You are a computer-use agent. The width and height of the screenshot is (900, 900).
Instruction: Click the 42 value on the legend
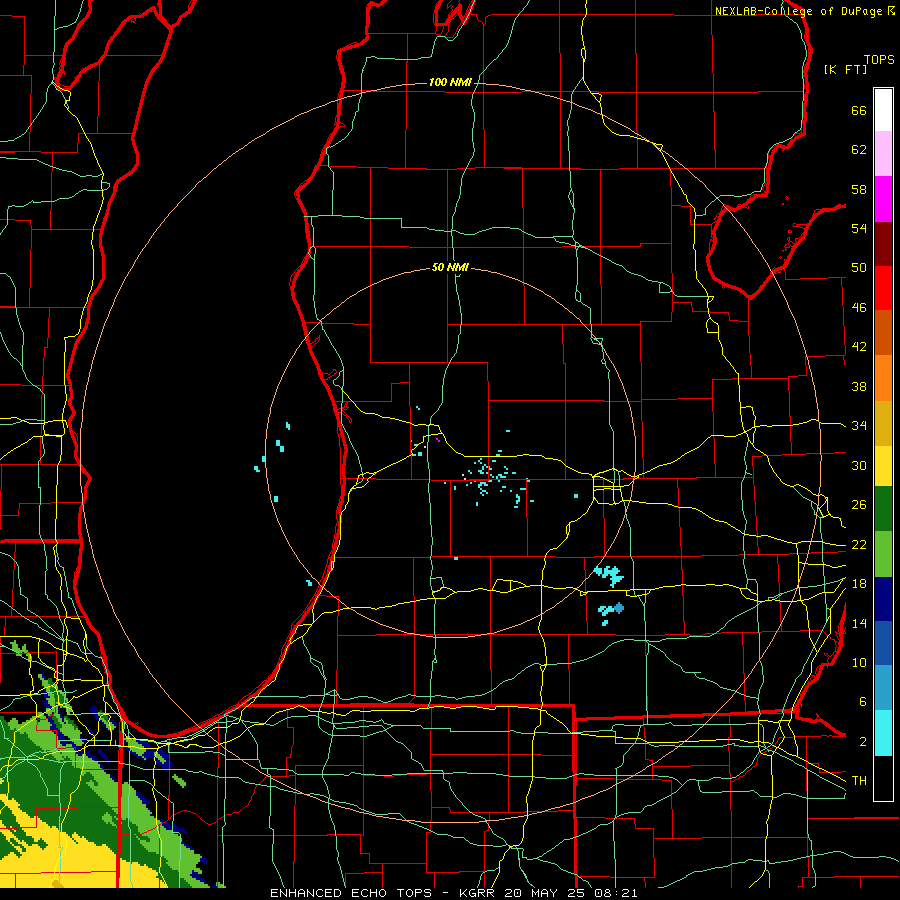859,347
